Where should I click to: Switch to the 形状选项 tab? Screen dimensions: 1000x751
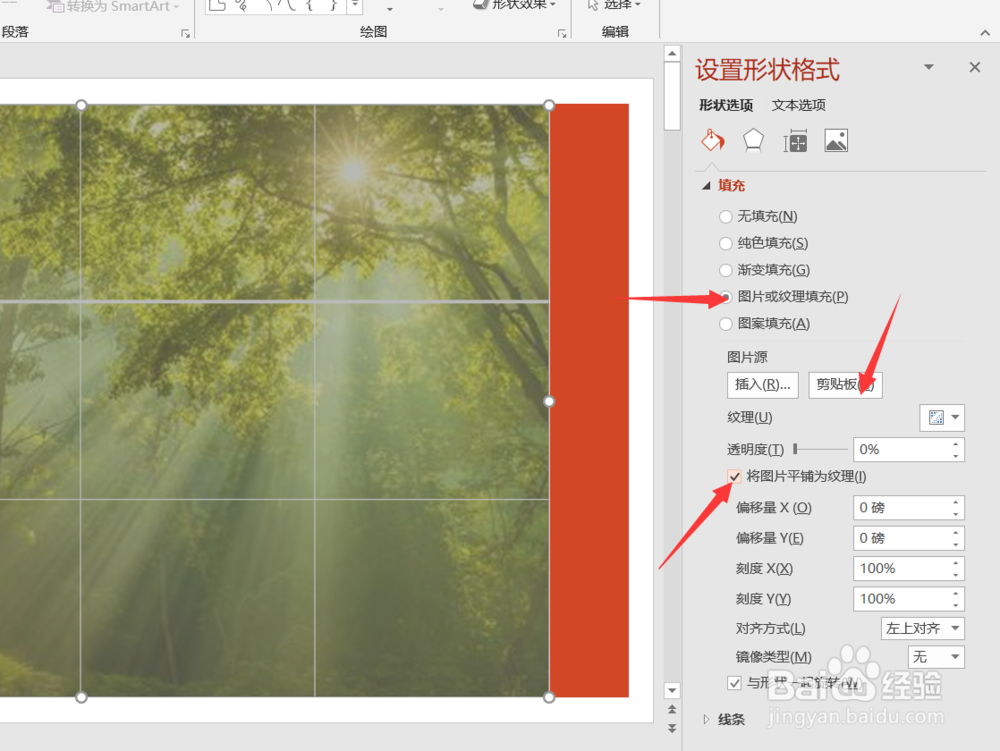[x=726, y=105]
